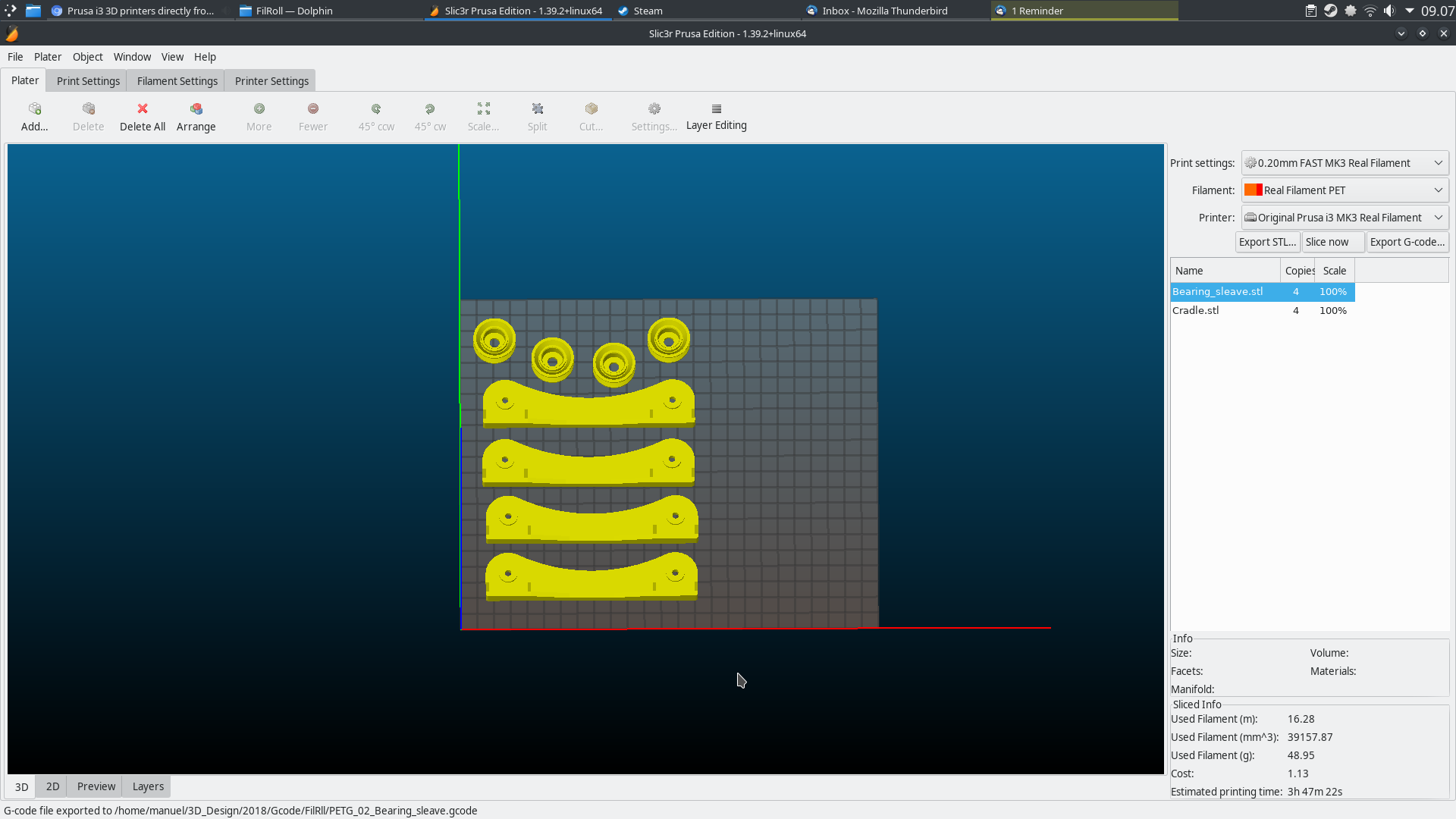
Task: Open the File menu
Action: (15, 57)
